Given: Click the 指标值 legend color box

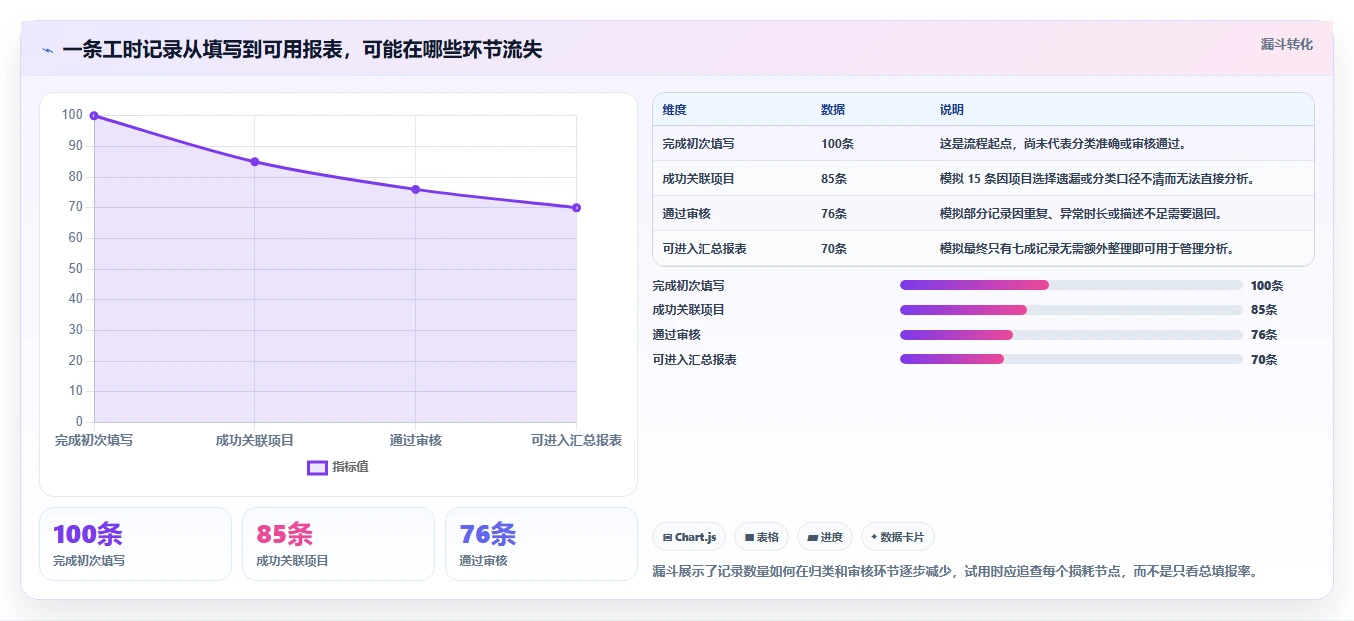Looking at the screenshot, I should click(317, 467).
